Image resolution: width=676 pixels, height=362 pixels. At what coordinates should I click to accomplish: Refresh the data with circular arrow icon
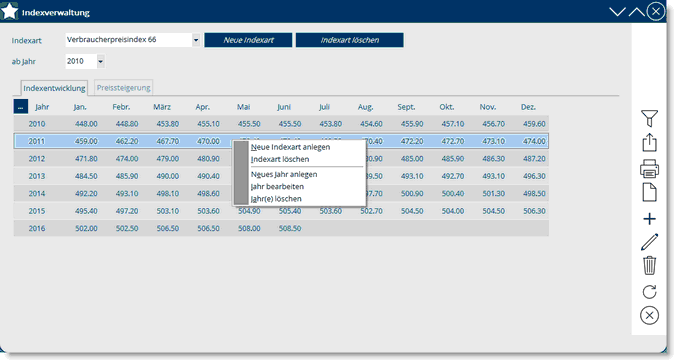[649, 292]
